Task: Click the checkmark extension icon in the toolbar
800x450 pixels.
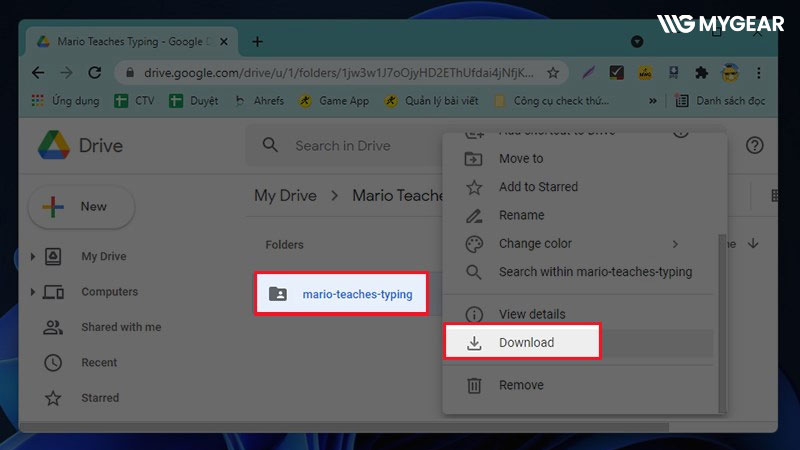Action: pyautogui.click(x=616, y=73)
